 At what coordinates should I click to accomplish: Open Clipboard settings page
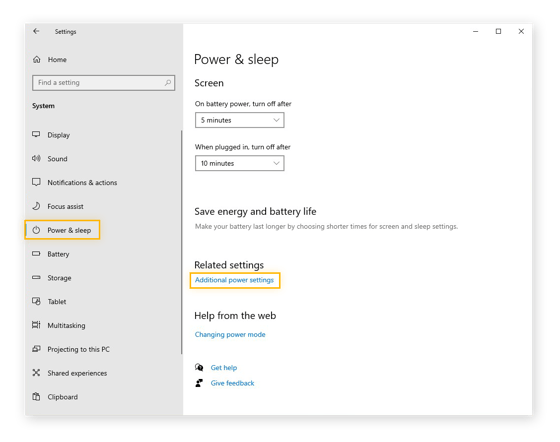coord(62,397)
